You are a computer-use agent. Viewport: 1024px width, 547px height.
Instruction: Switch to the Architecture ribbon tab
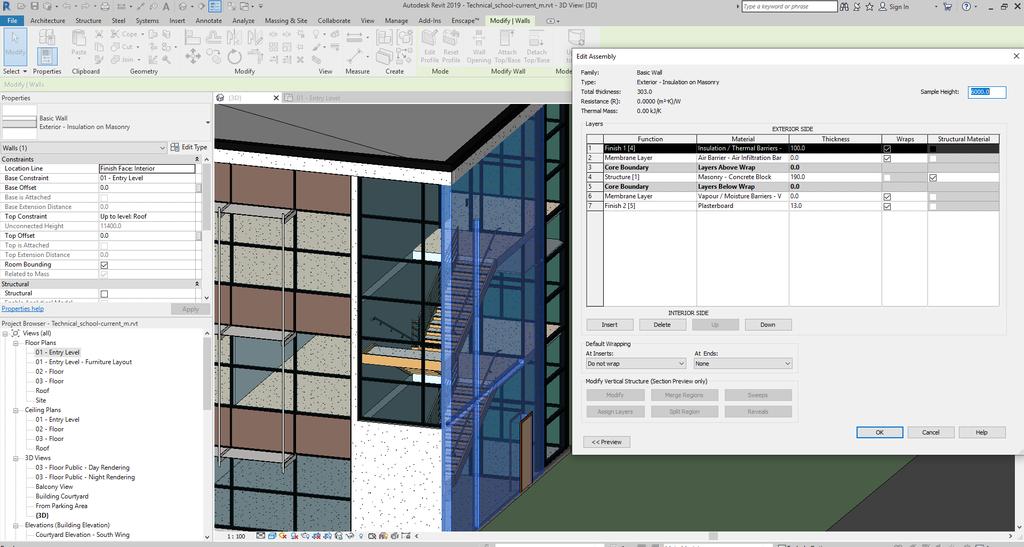[x=48, y=20]
